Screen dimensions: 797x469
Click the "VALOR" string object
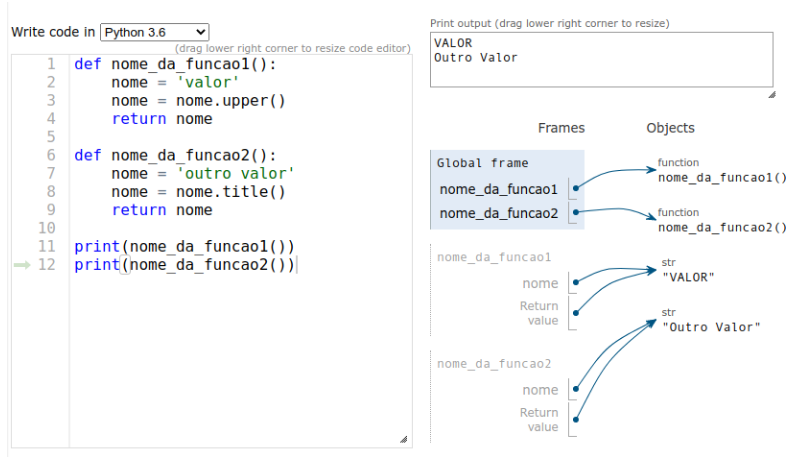[689, 277]
